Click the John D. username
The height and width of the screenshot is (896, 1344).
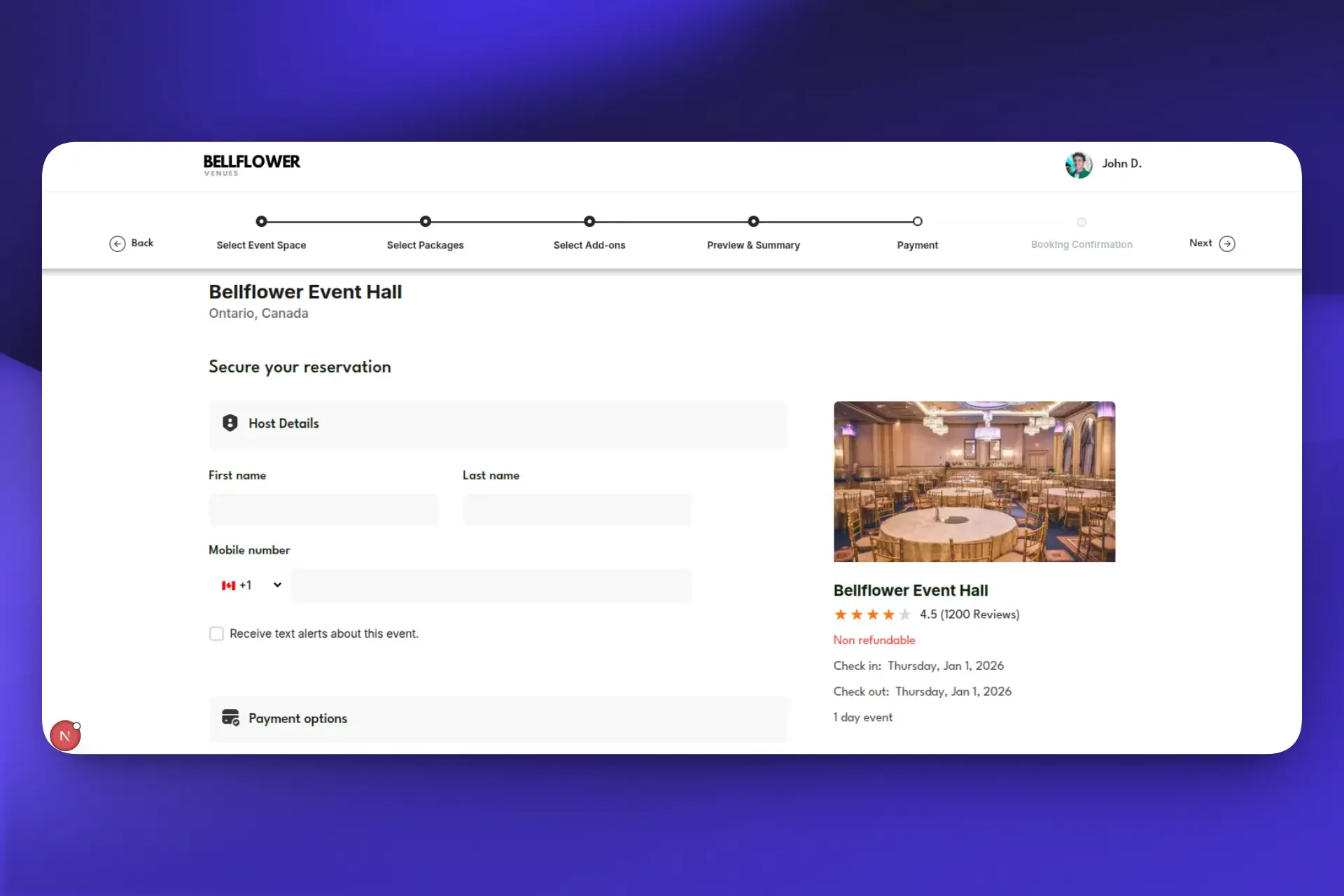pos(1121,164)
